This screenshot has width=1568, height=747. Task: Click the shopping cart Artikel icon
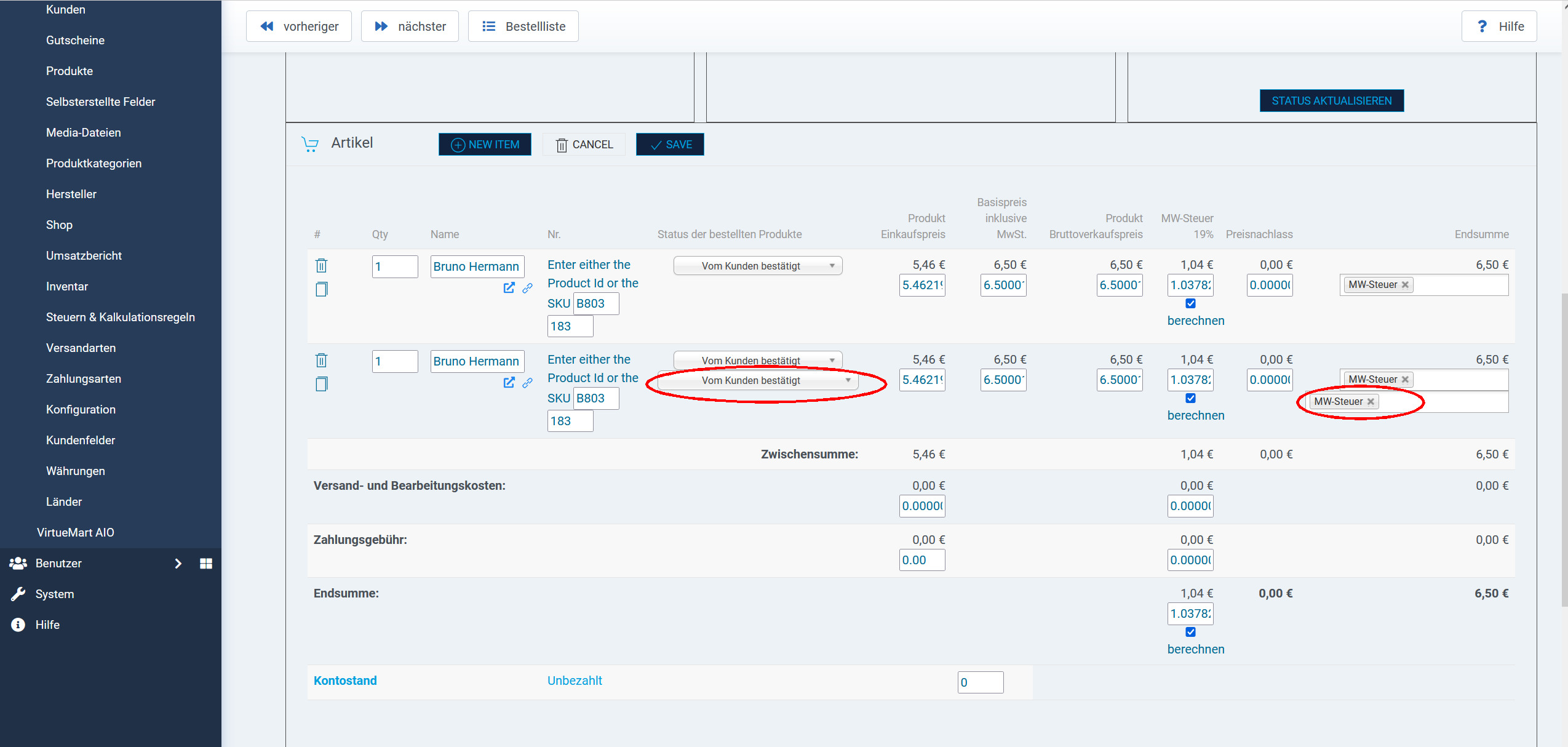click(x=310, y=144)
